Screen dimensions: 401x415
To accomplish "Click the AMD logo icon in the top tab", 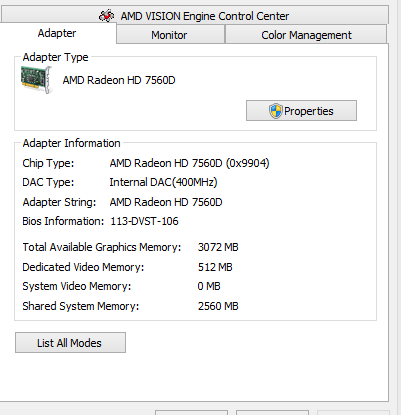I will coord(107,16).
